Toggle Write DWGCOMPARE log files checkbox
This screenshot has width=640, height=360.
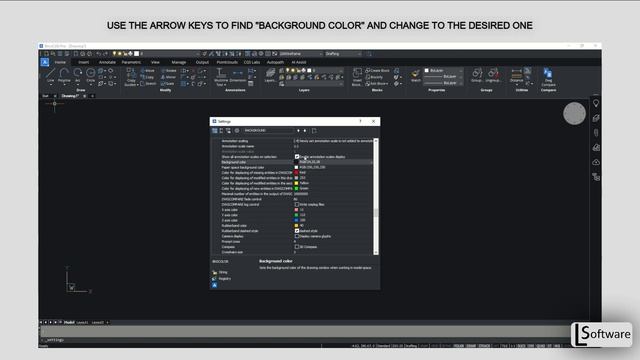click(297, 204)
